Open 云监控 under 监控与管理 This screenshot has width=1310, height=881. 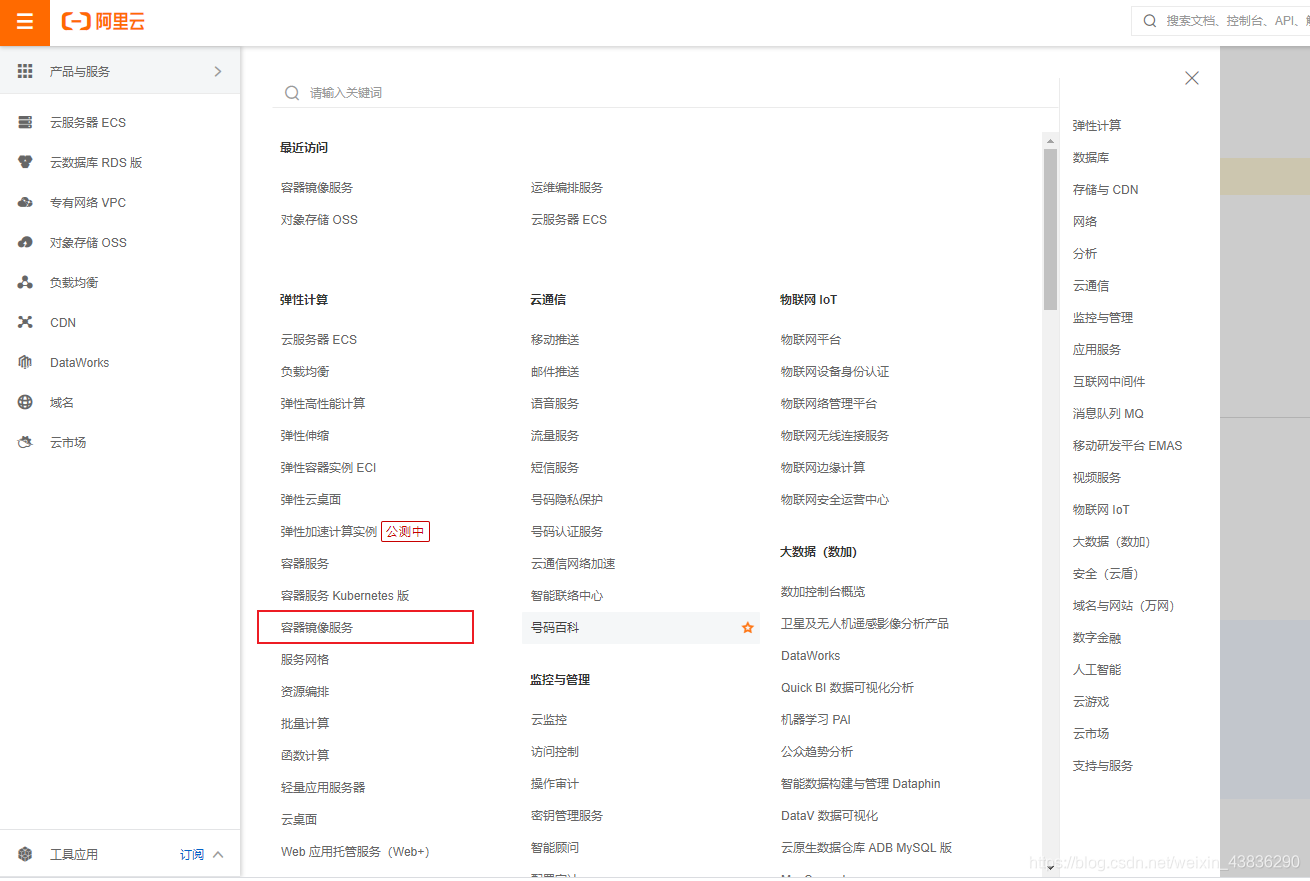tap(549, 719)
